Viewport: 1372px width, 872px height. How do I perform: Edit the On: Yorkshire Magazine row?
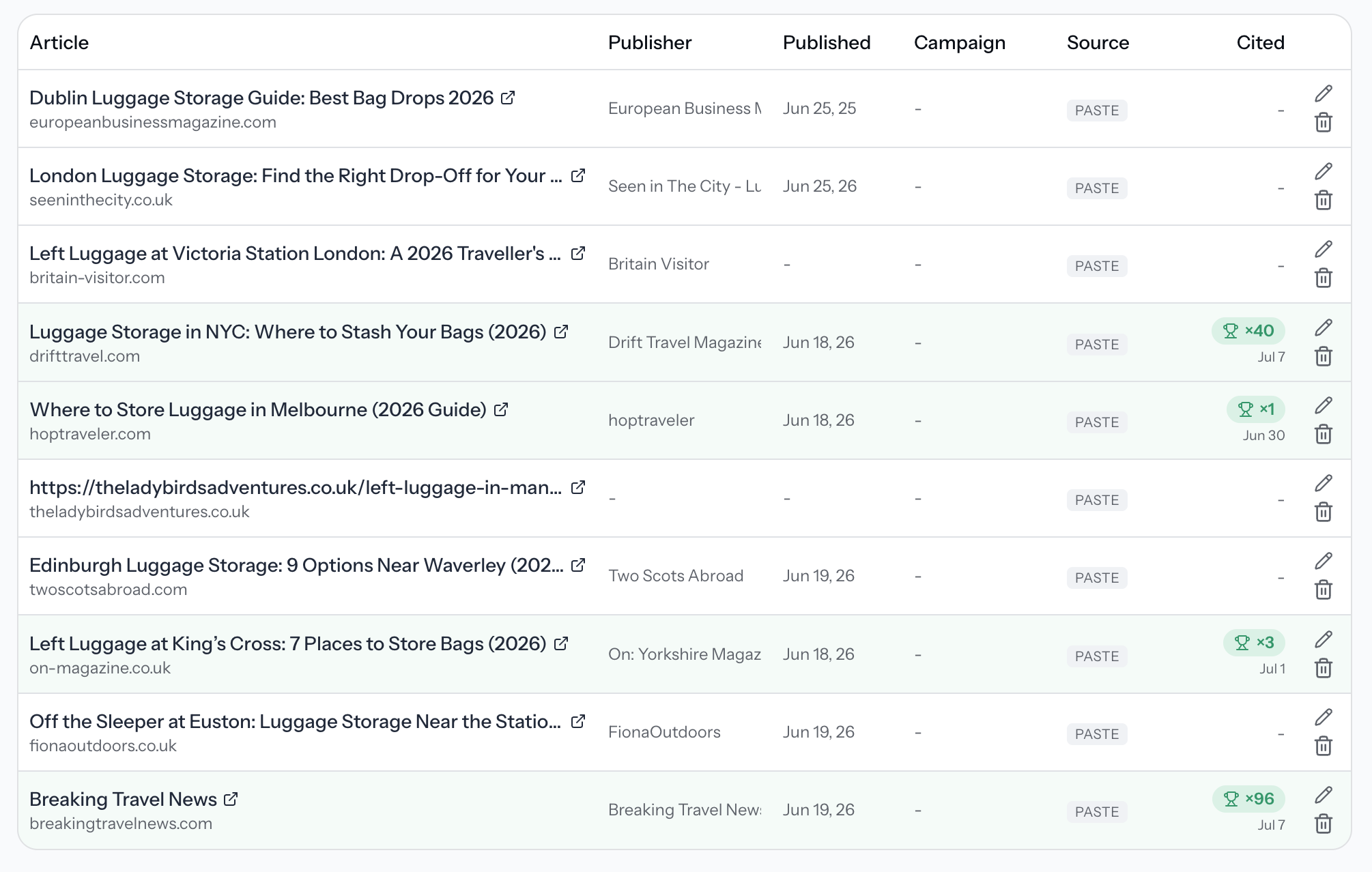(1324, 639)
